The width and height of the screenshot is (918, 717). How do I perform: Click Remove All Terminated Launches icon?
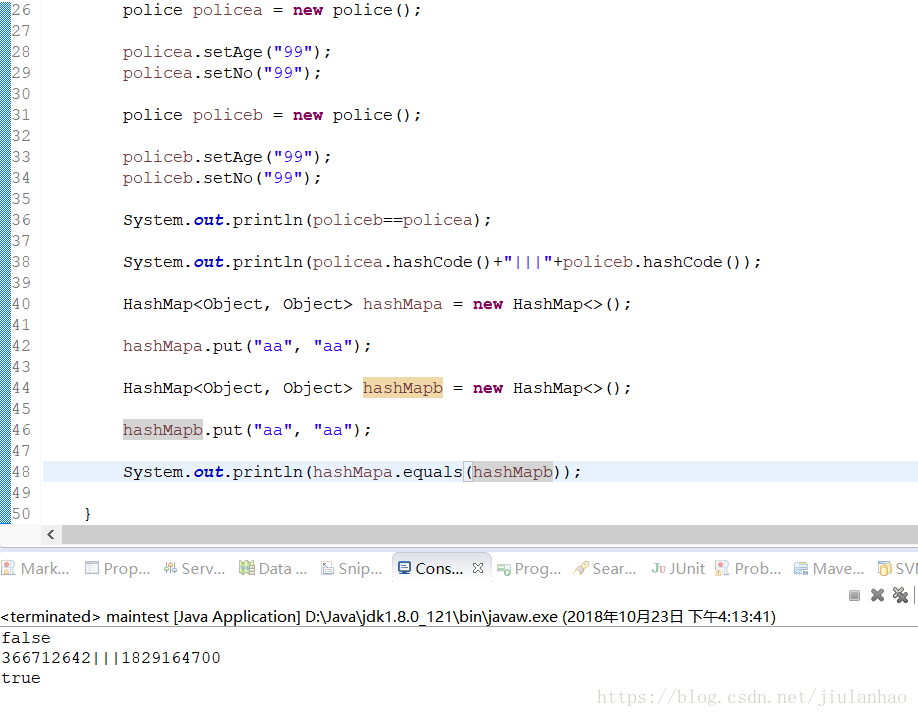click(x=900, y=595)
